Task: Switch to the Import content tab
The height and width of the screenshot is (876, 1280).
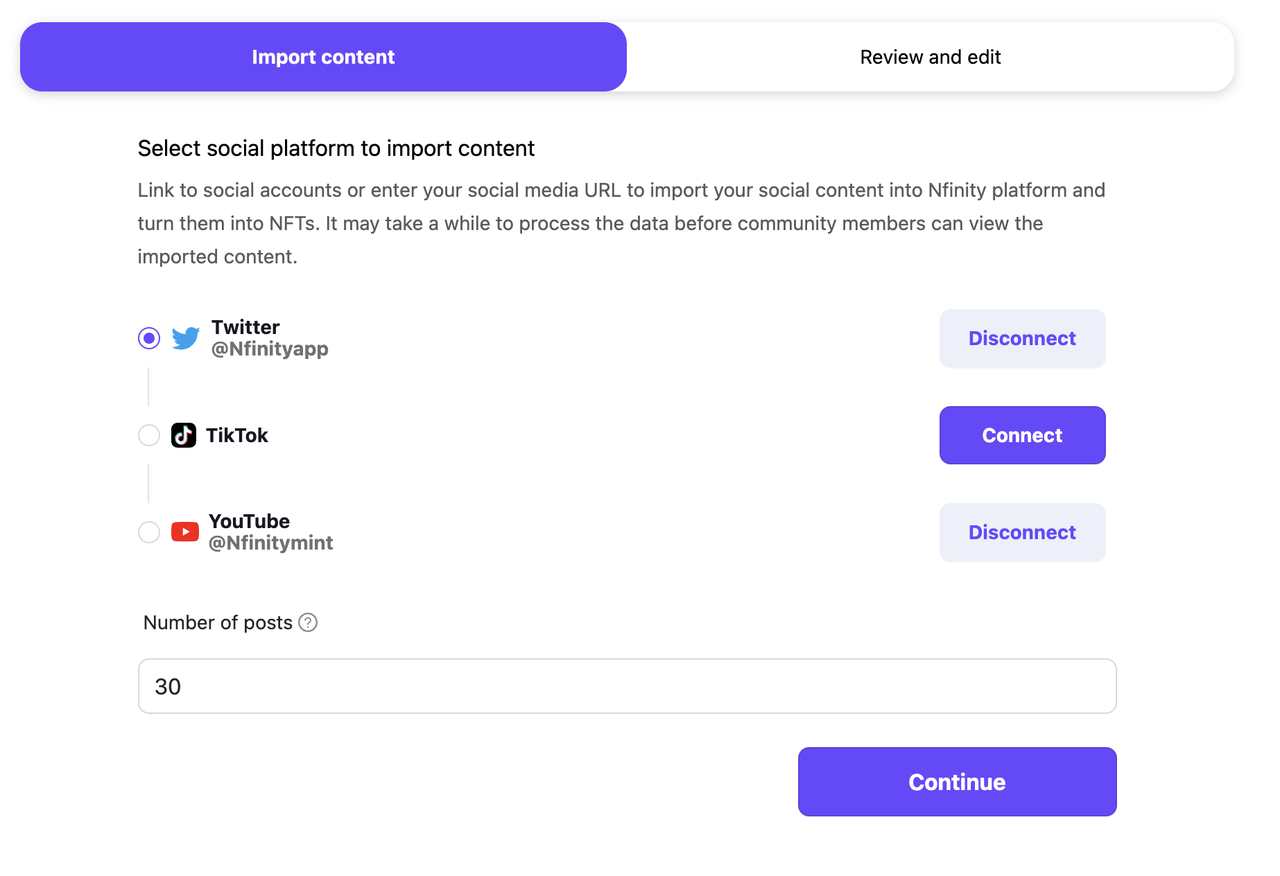Action: coord(323,57)
